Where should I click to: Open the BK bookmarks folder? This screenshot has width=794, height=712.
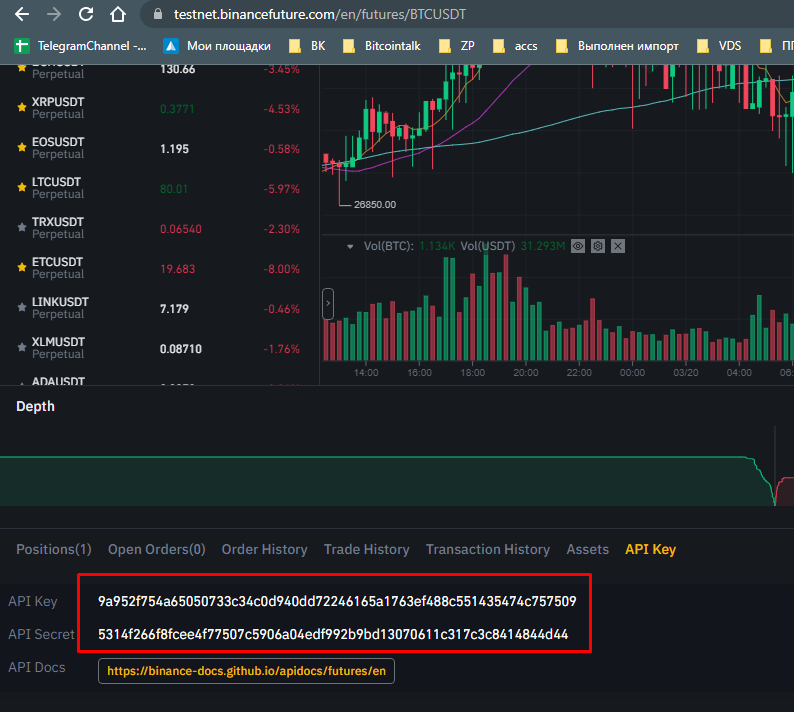(x=307, y=46)
